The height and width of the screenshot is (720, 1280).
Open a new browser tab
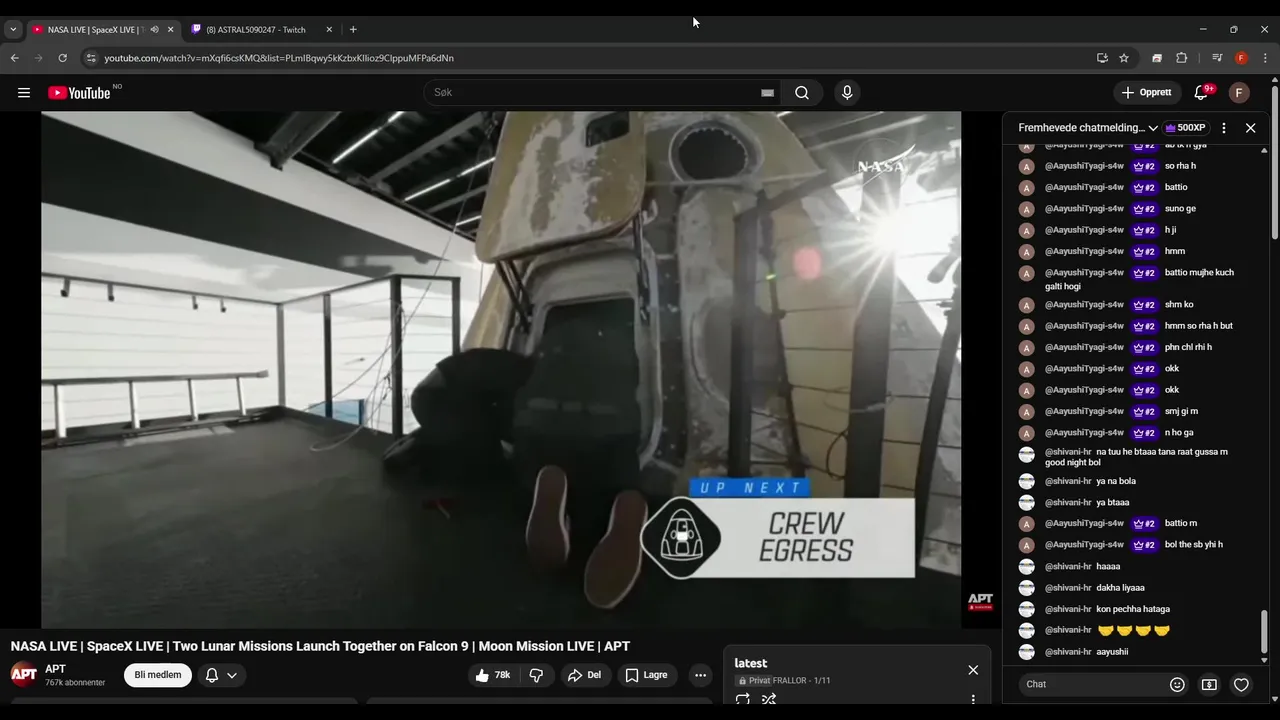tap(353, 30)
